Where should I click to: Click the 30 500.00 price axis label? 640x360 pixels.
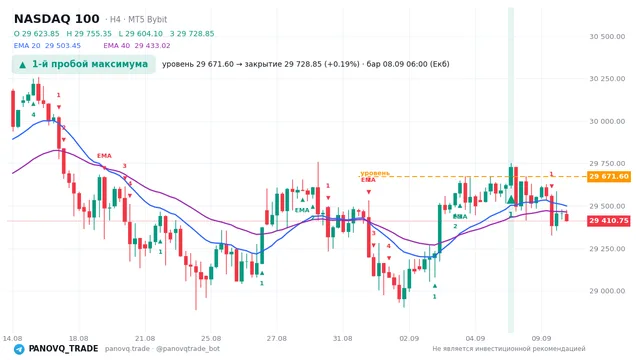(x=607, y=37)
